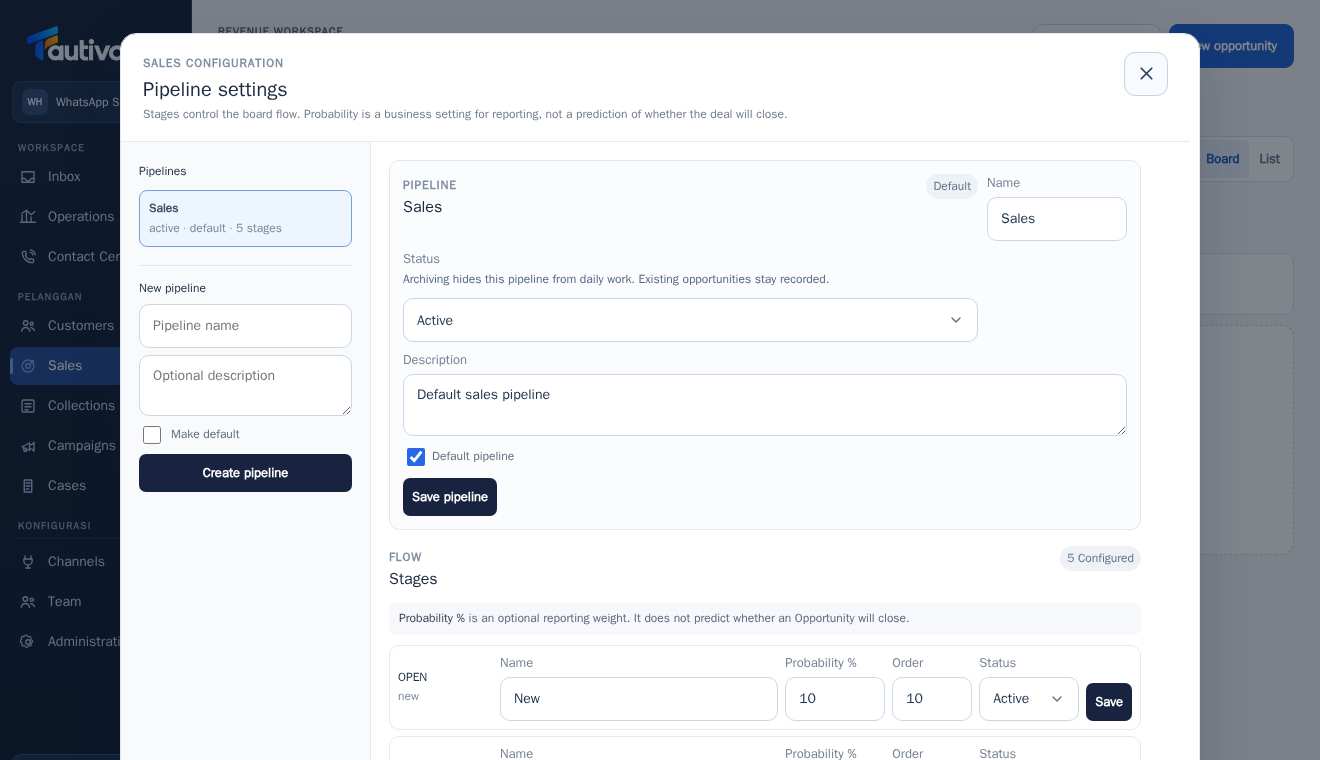Click the Administration sidebar icon

coord(28,642)
